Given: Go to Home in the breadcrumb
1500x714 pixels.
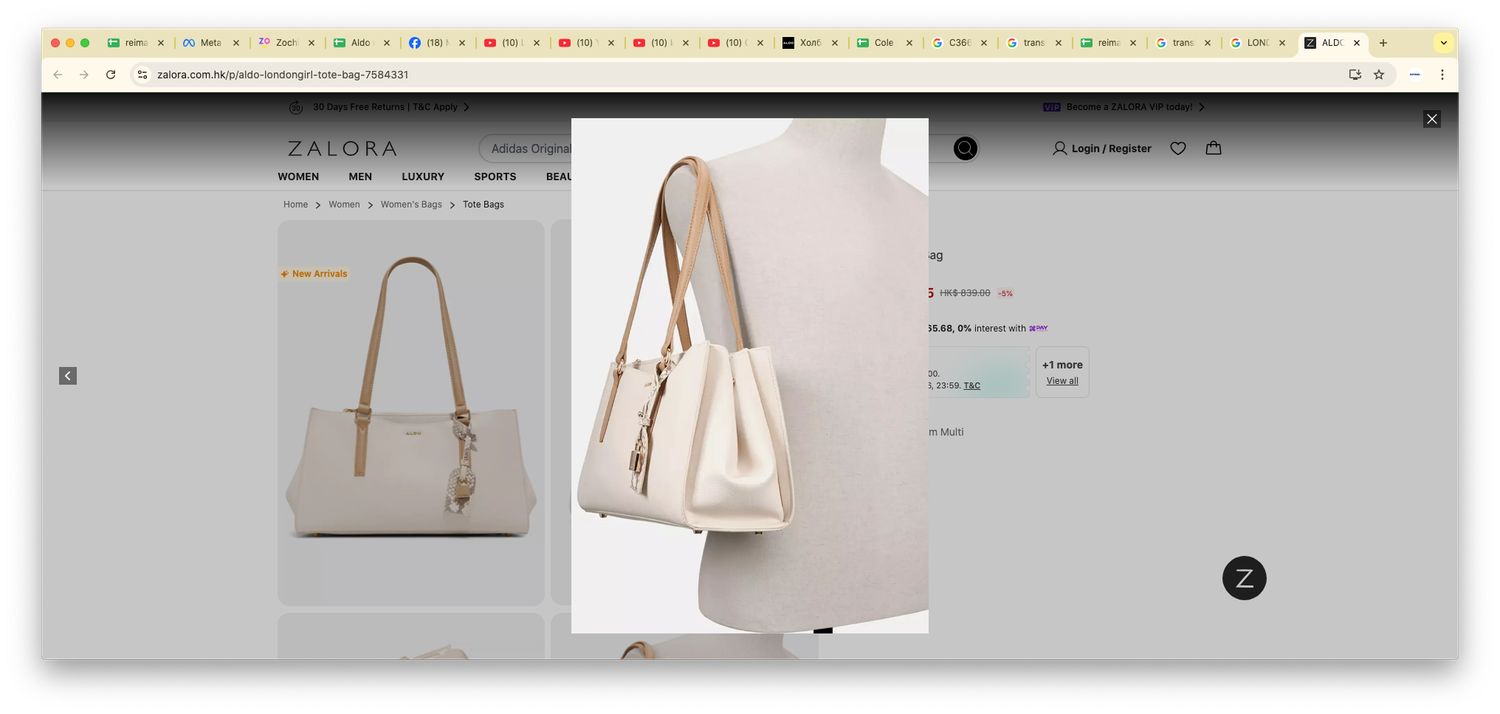Looking at the screenshot, I should point(295,204).
